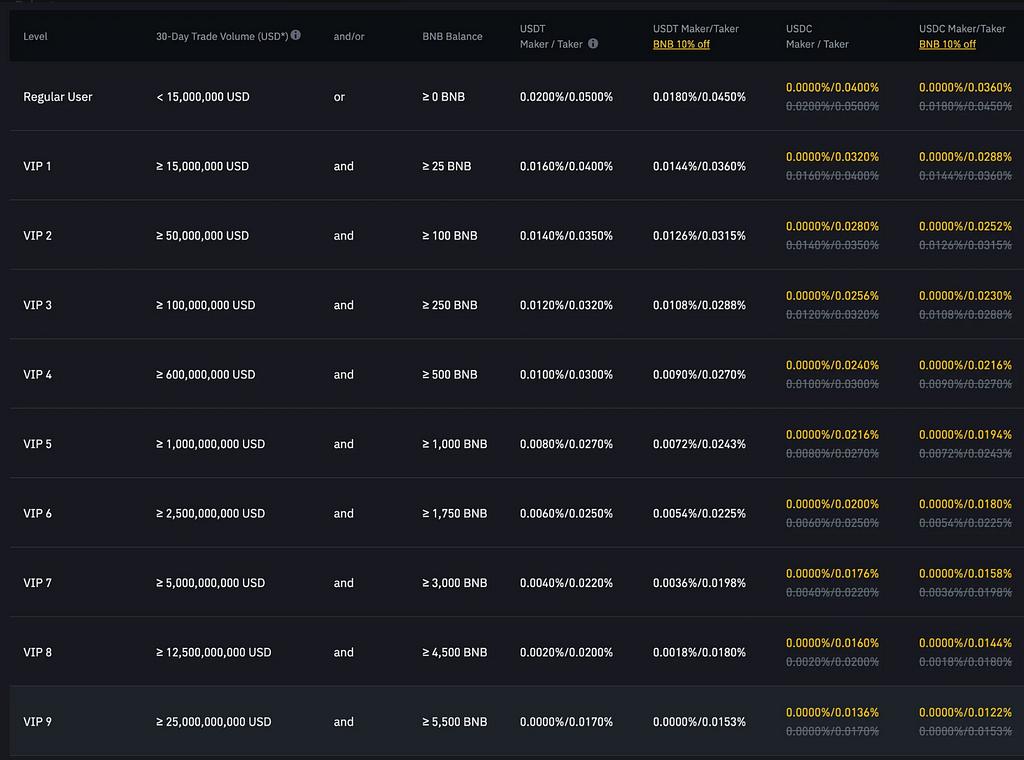Click the '≥ 600,000,000 USD' volume cell
Viewport: 1024px width, 760px height.
tap(206, 375)
